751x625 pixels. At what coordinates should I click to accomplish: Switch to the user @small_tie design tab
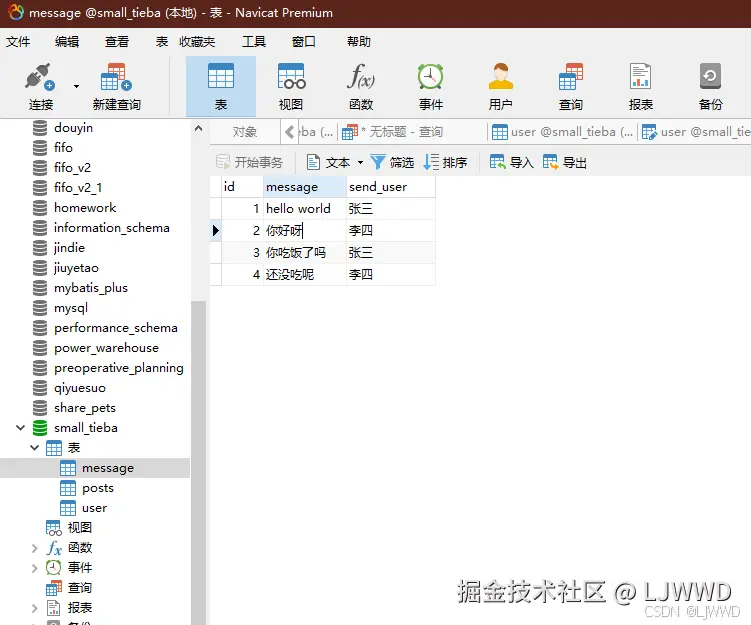pyautogui.click(x=695, y=132)
